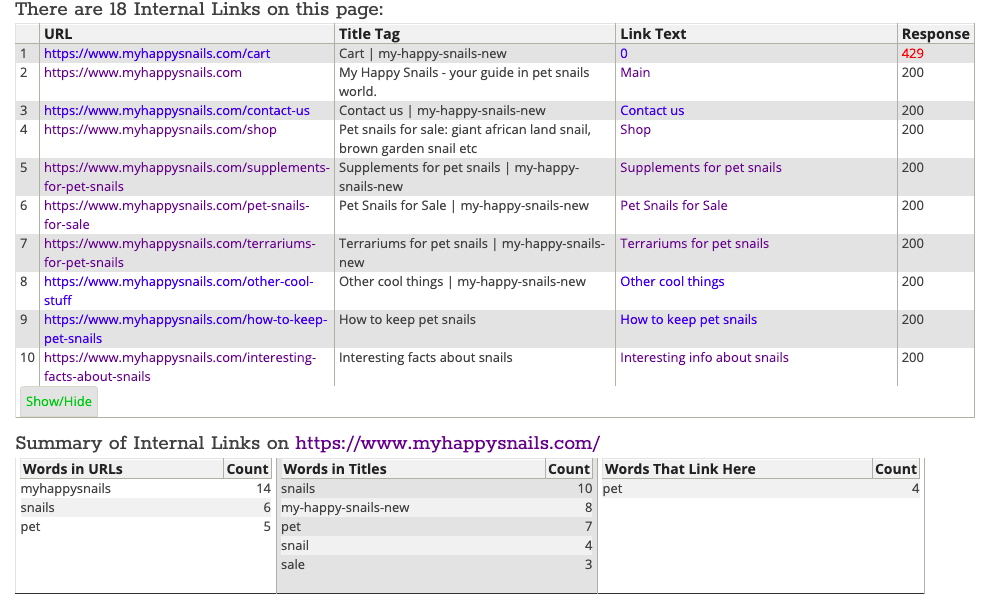993x606 pixels.
Task: Select count 10 for snails in titles
Action: [x=585, y=488]
